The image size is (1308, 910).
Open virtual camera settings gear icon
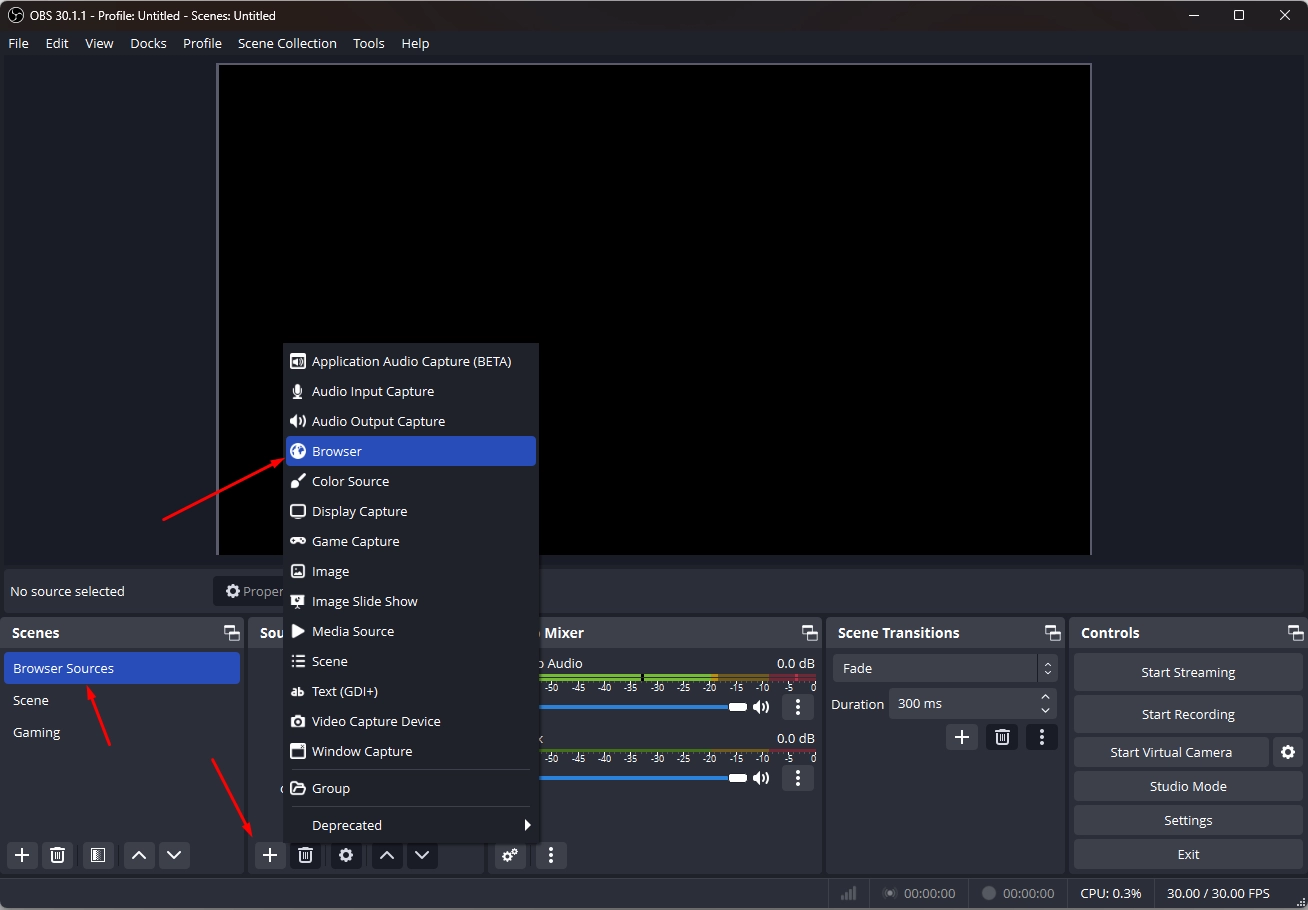[1288, 752]
